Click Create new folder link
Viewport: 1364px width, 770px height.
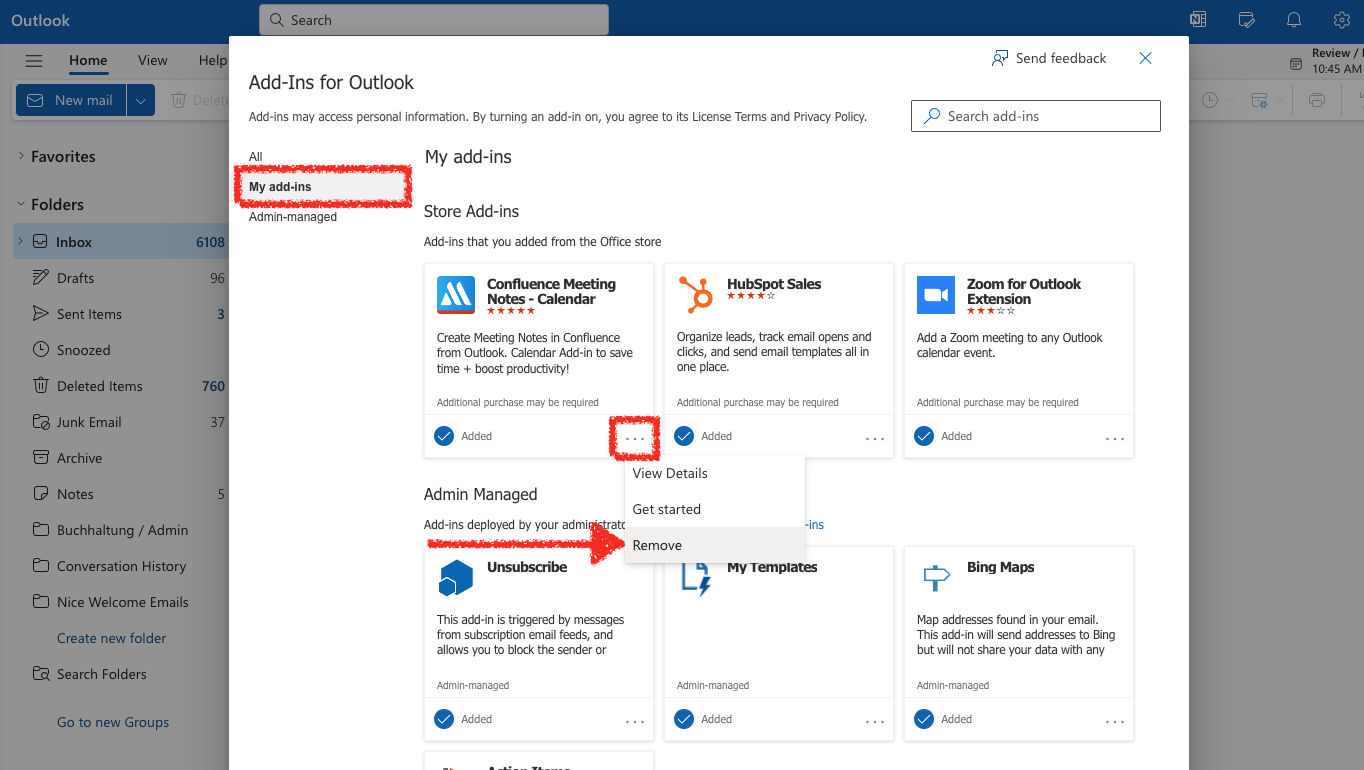(112, 638)
